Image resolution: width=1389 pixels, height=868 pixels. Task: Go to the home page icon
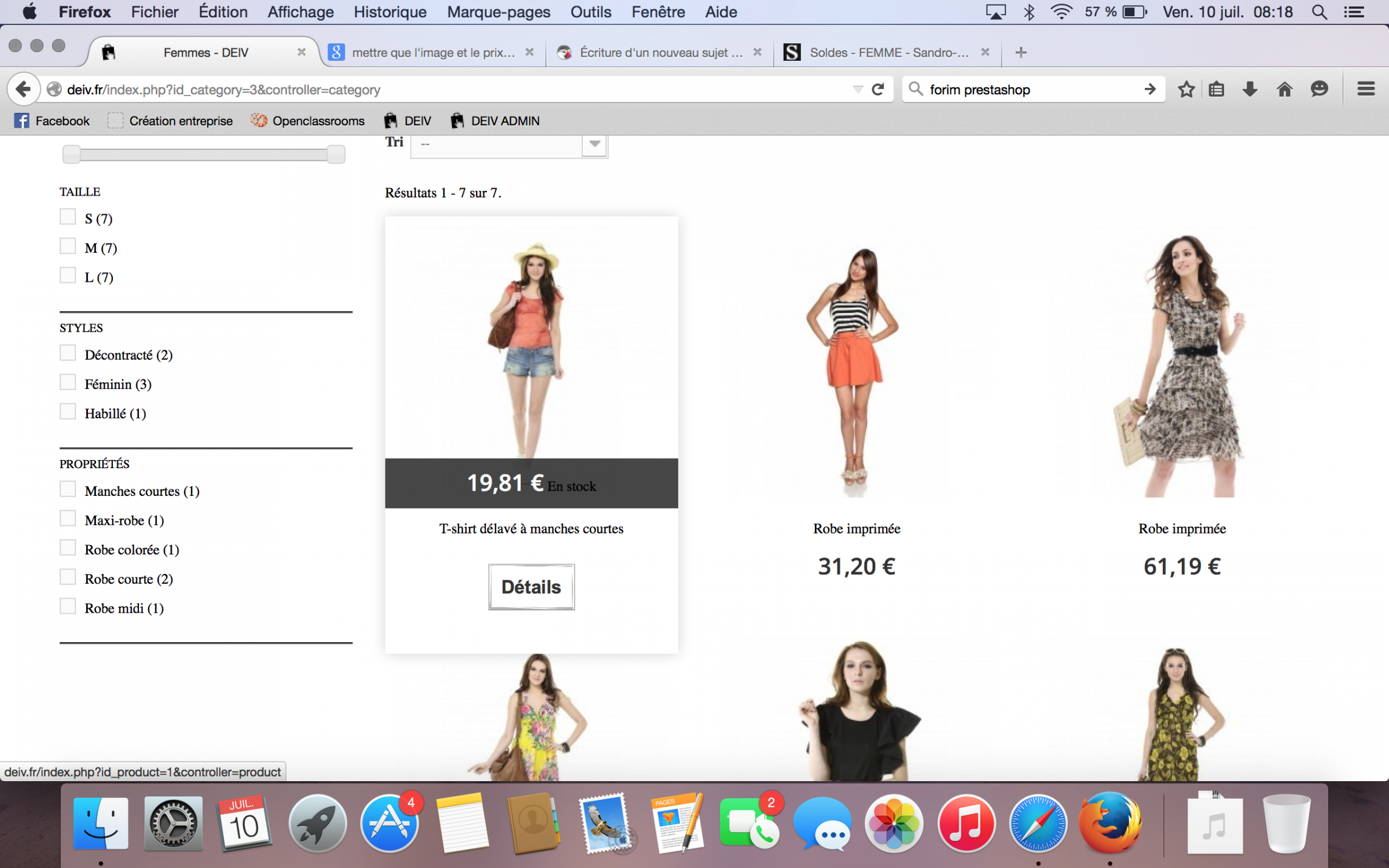(x=1284, y=89)
